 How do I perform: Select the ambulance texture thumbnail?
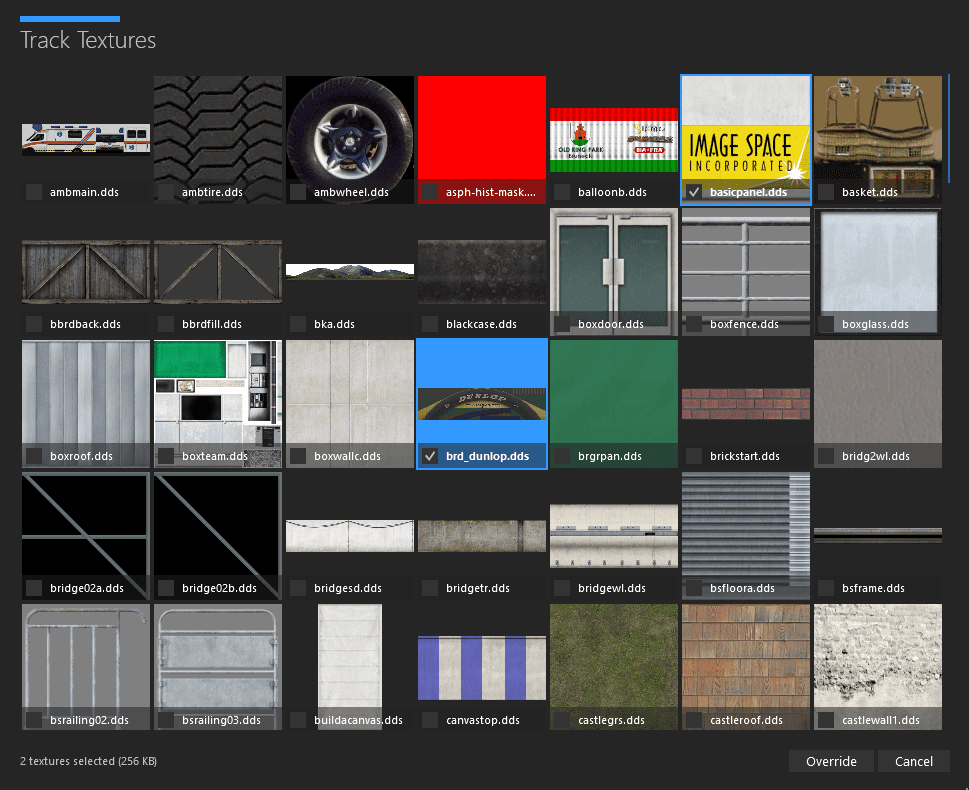point(86,139)
